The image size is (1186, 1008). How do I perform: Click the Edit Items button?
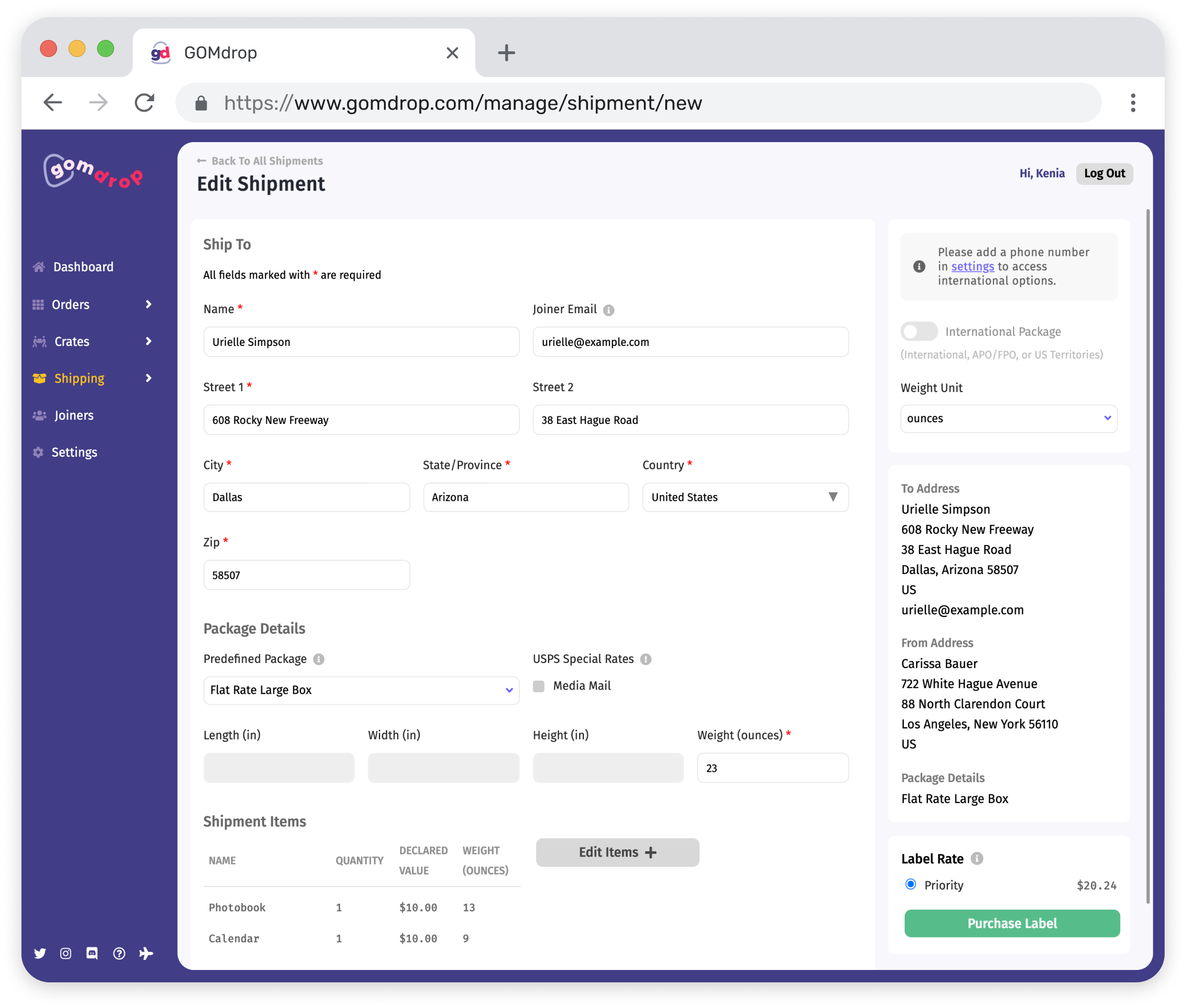(x=617, y=853)
